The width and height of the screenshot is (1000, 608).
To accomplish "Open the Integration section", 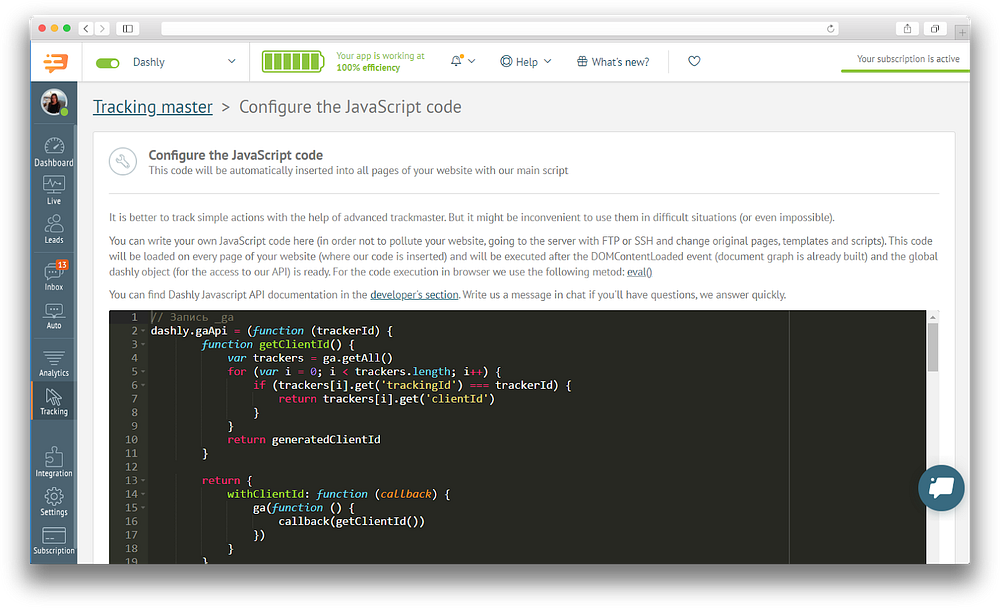I will click(x=54, y=462).
